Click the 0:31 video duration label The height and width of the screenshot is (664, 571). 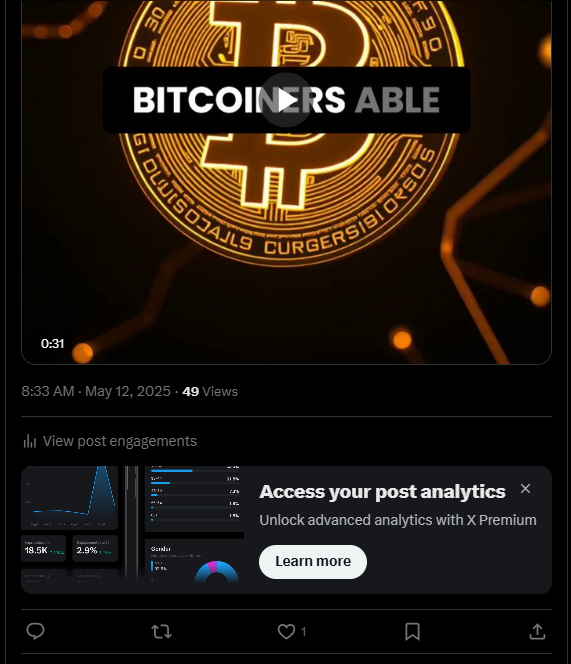(53, 343)
